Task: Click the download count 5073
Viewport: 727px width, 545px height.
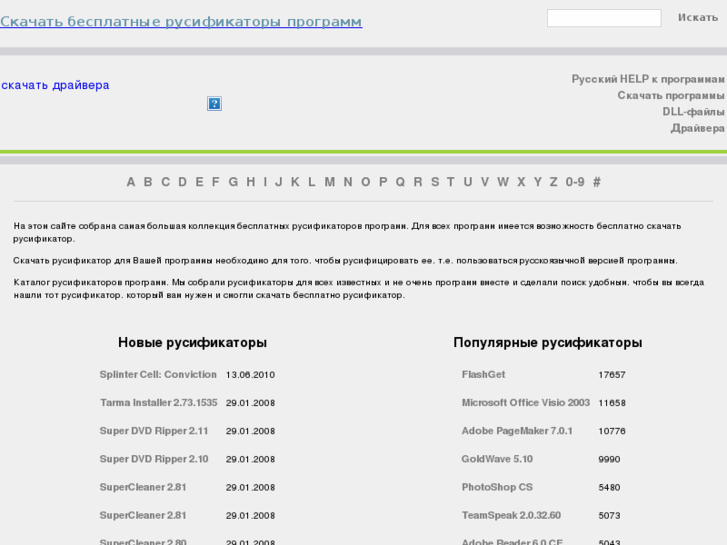Action: click(609, 516)
